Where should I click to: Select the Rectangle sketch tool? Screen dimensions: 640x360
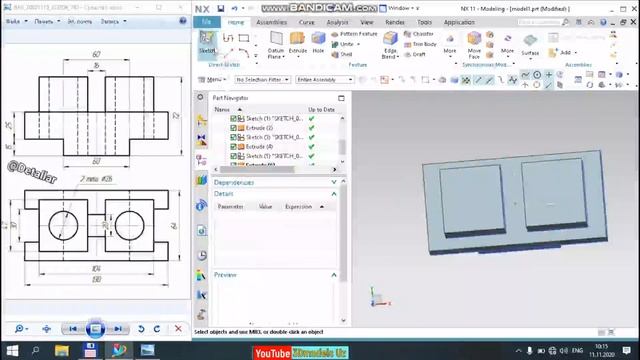click(x=244, y=38)
